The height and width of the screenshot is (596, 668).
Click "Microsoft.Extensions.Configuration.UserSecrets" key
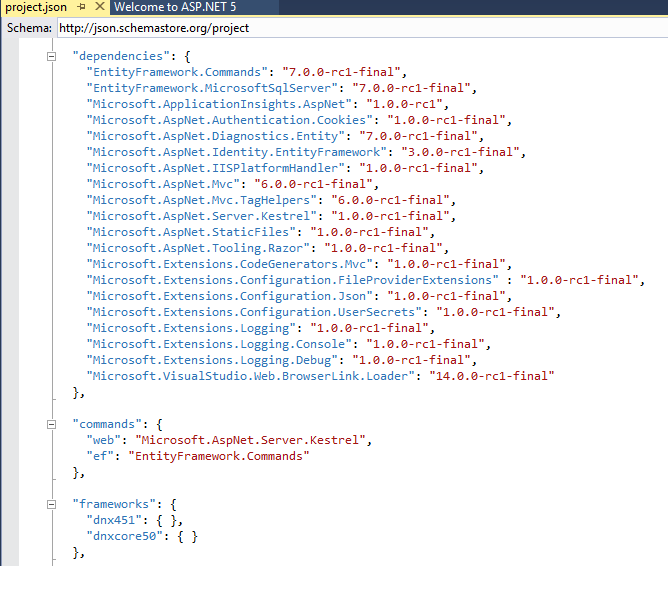point(254,312)
